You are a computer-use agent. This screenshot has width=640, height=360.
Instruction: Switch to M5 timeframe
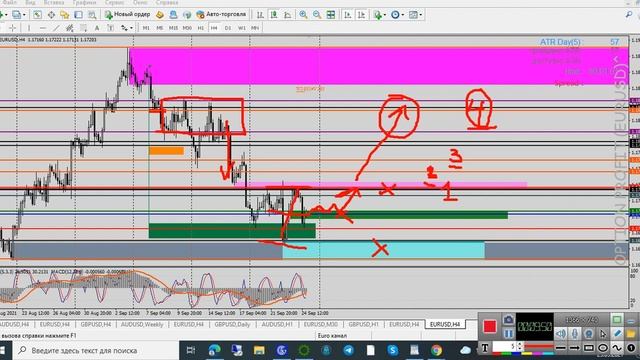coord(160,28)
